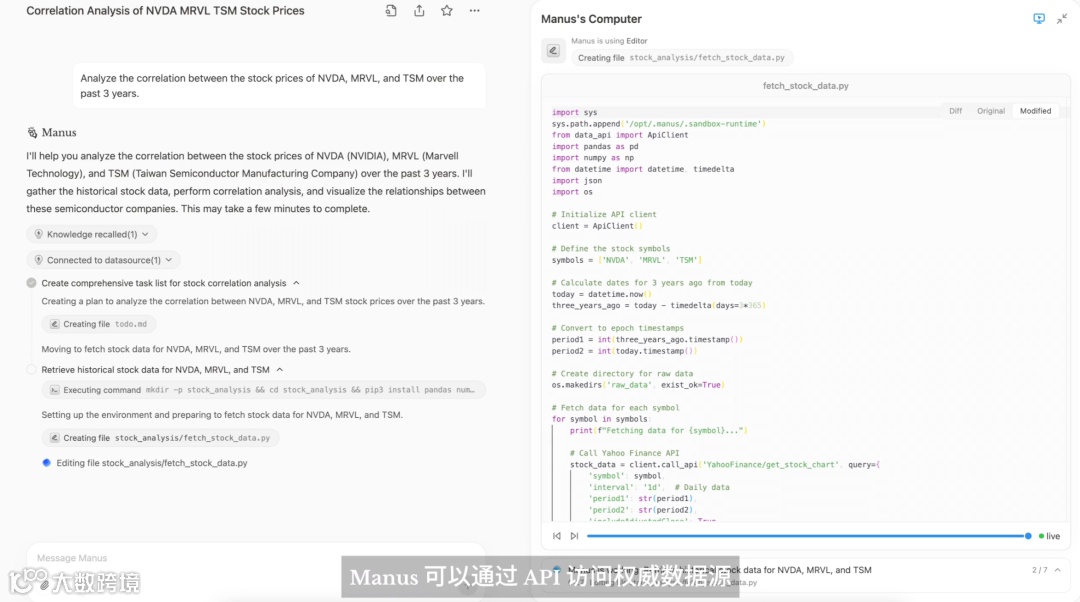Click completed checkmark for Create comprehensive task list
The width and height of the screenshot is (1080, 602).
click(x=32, y=283)
